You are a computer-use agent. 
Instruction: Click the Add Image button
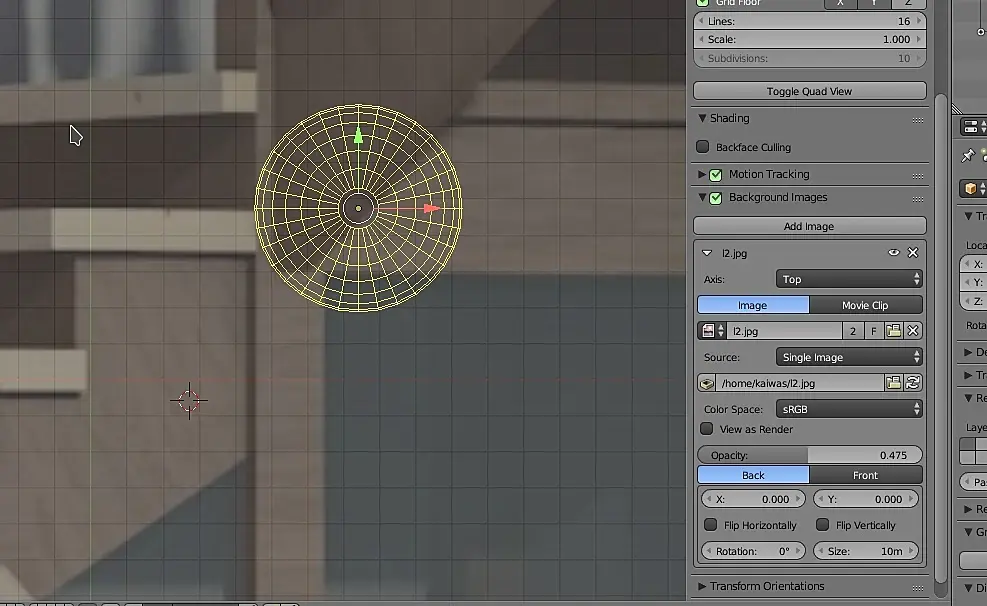pyautogui.click(x=809, y=226)
